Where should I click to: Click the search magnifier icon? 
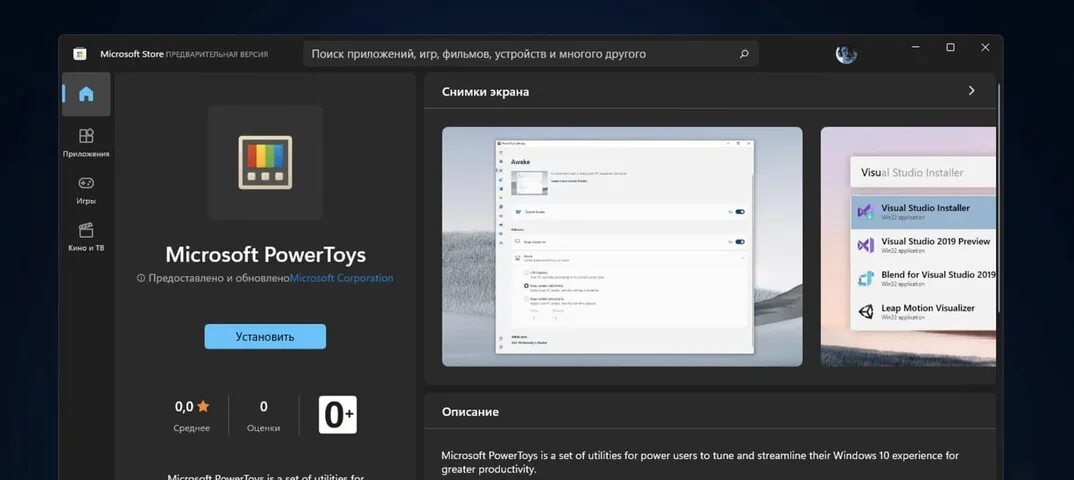[744, 54]
